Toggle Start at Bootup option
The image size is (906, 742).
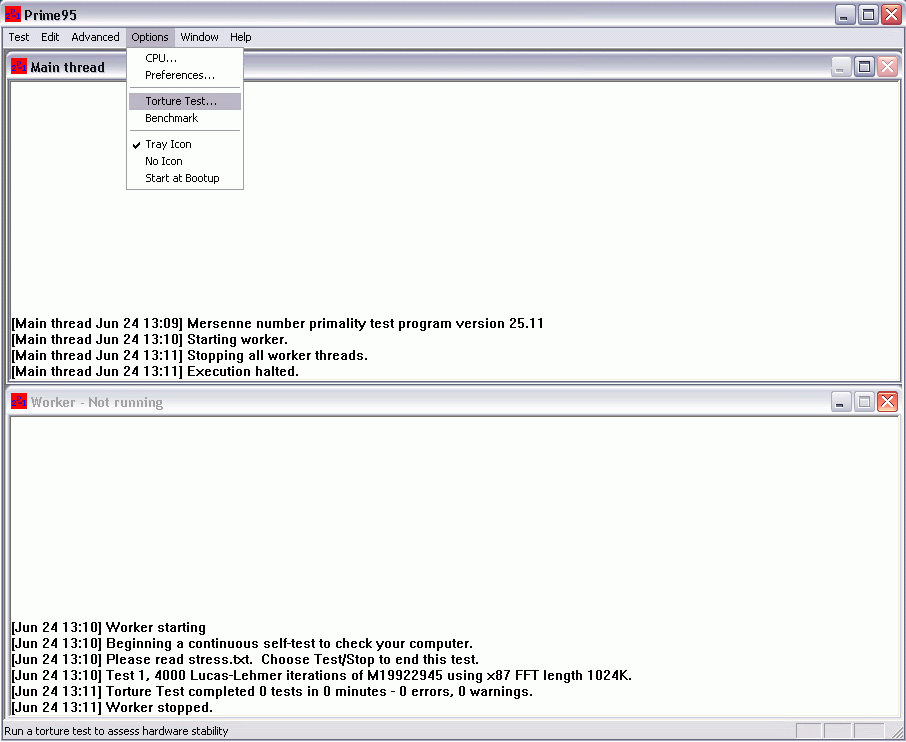pos(185,178)
